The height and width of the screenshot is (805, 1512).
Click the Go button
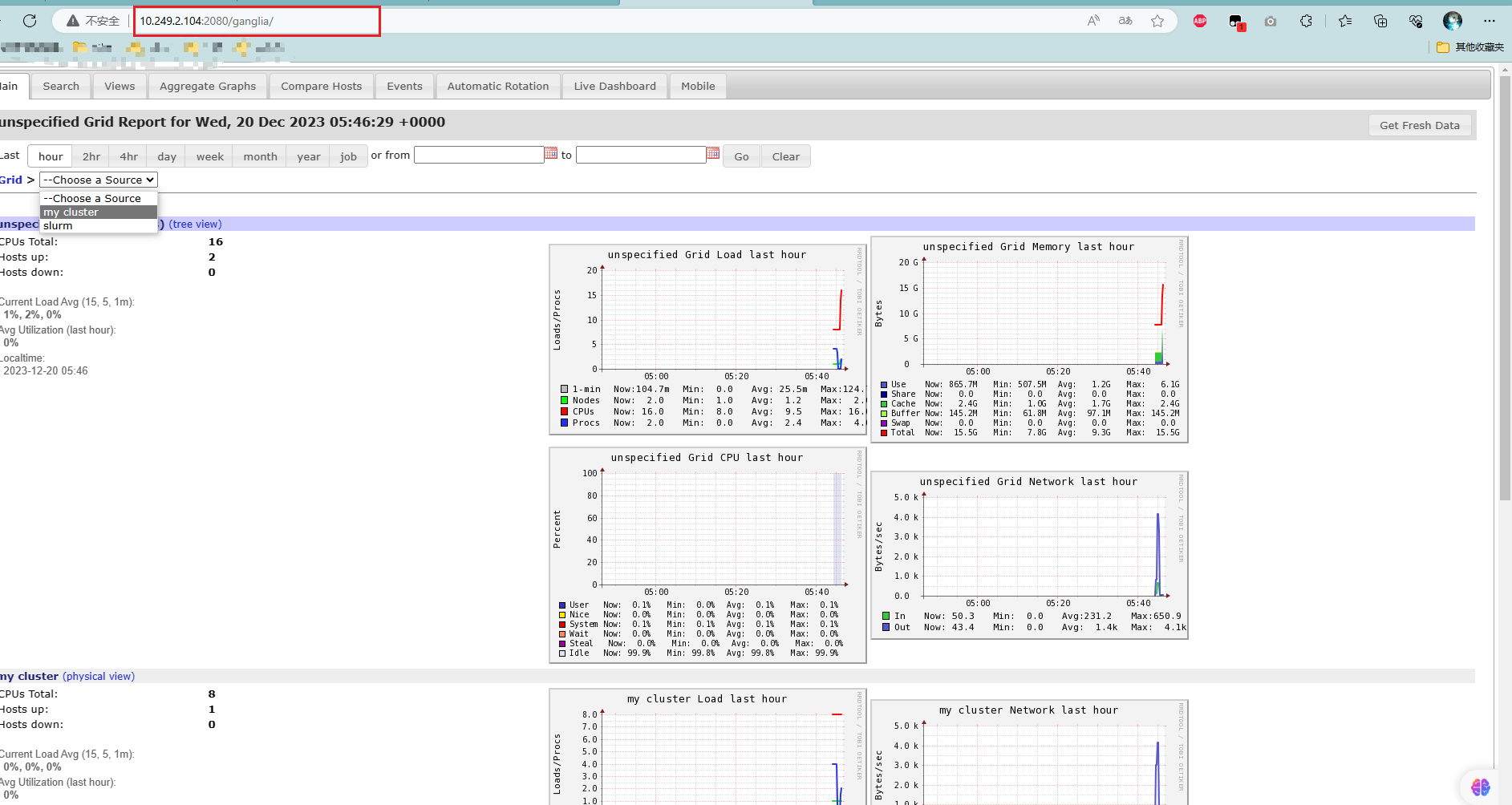point(741,156)
